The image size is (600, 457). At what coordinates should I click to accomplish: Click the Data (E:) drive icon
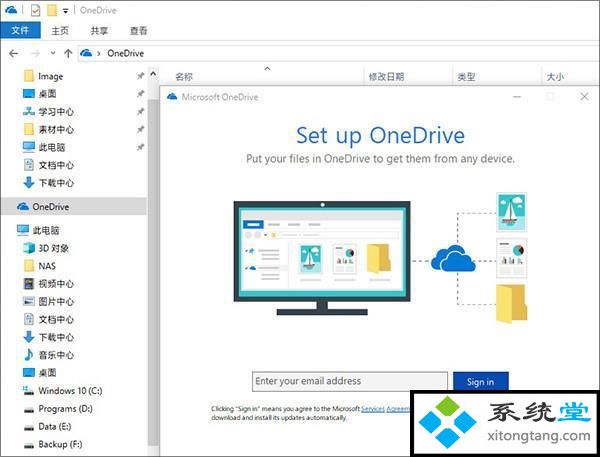pos(29,427)
